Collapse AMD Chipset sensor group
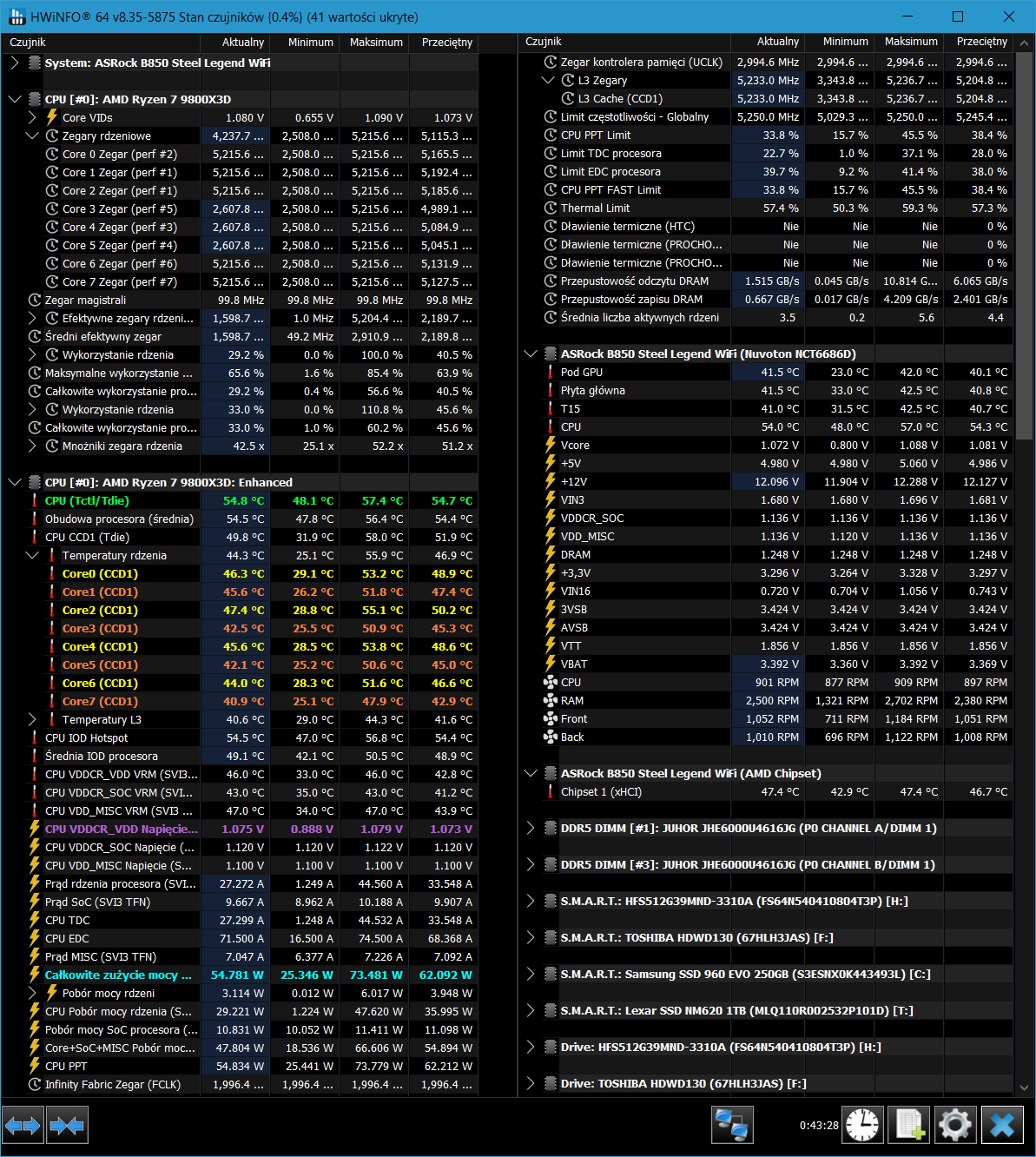This screenshot has width=1036, height=1157. pyautogui.click(x=531, y=773)
